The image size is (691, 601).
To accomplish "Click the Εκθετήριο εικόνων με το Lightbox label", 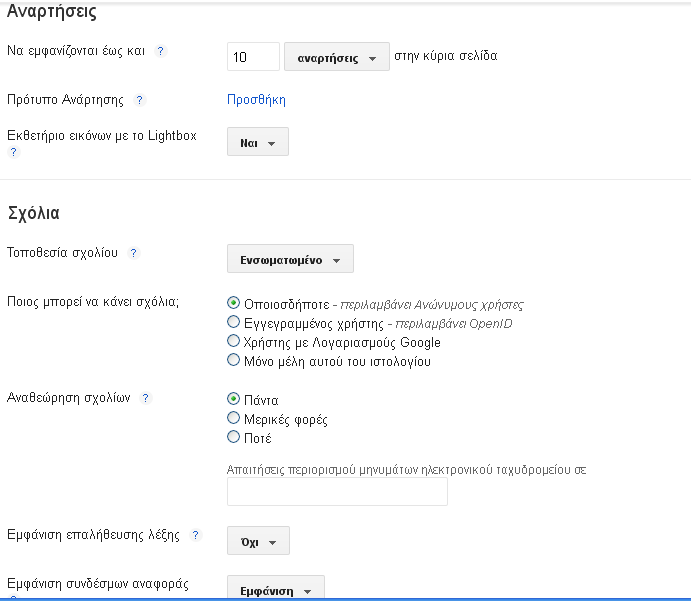I will (x=102, y=136).
